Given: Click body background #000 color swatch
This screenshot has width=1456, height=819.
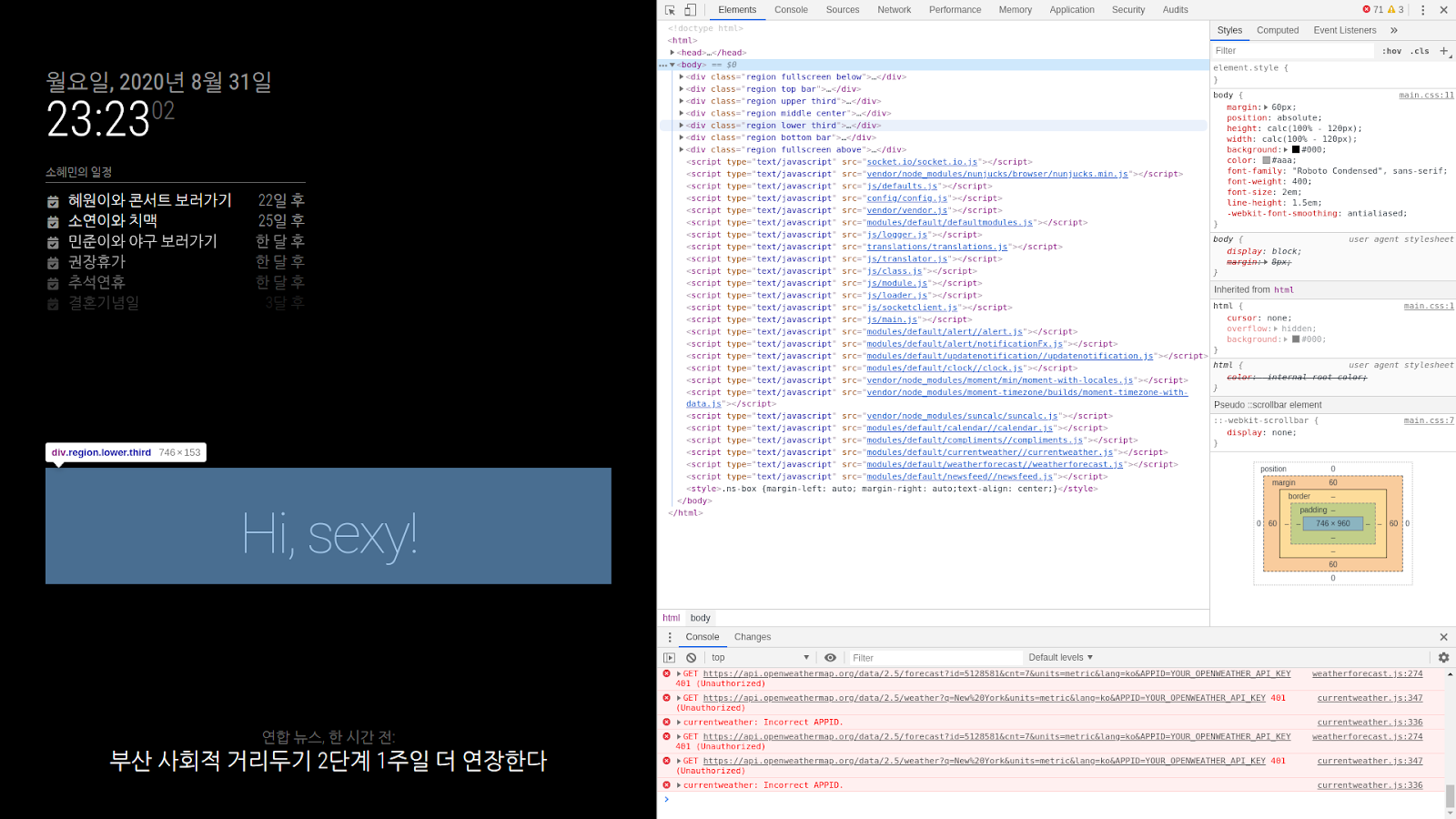Looking at the screenshot, I should (1296, 150).
